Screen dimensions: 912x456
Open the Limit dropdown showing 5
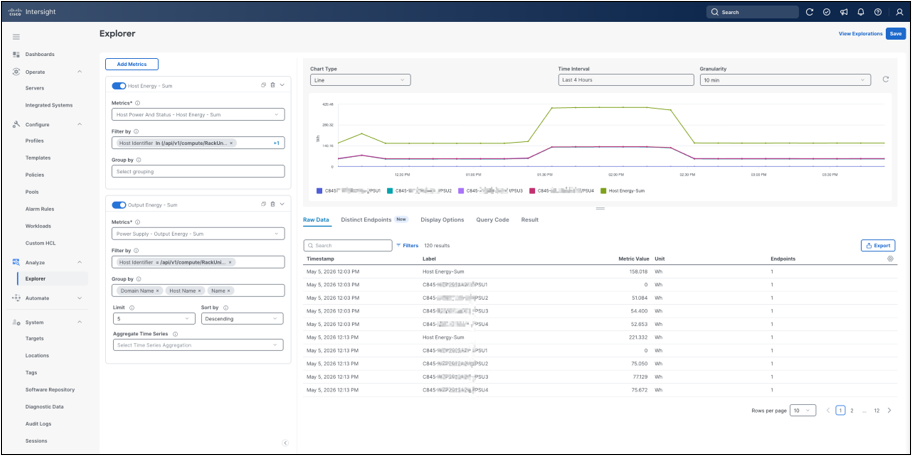click(x=154, y=319)
